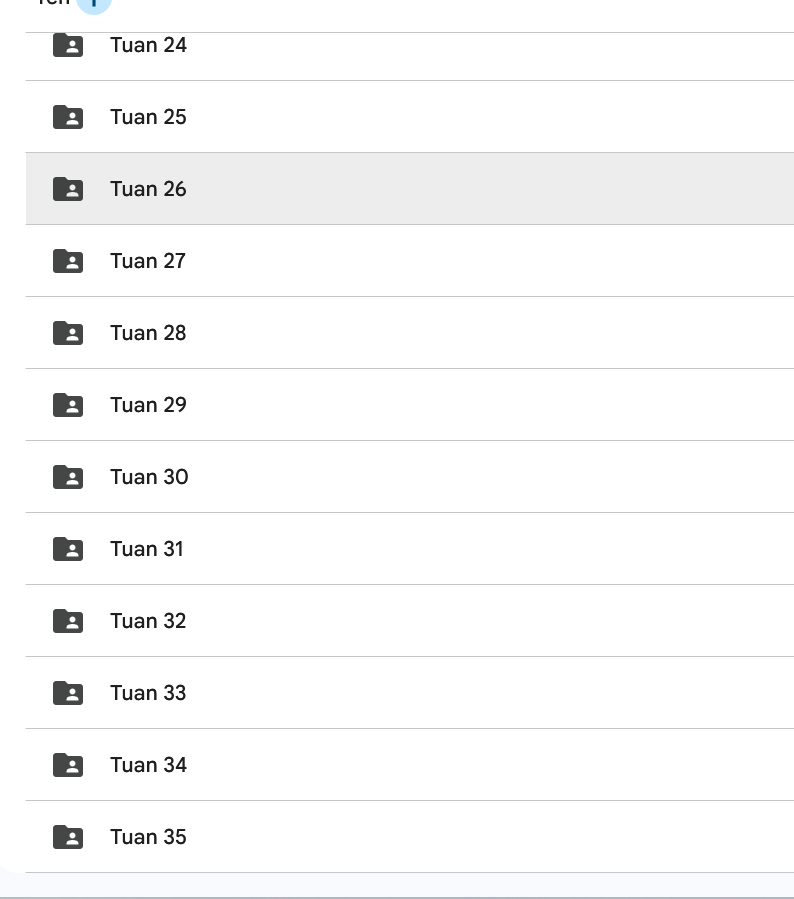Choose the Tuan 27 folder name
The height and width of the screenshot is (899, 794).
pos(148,261)
